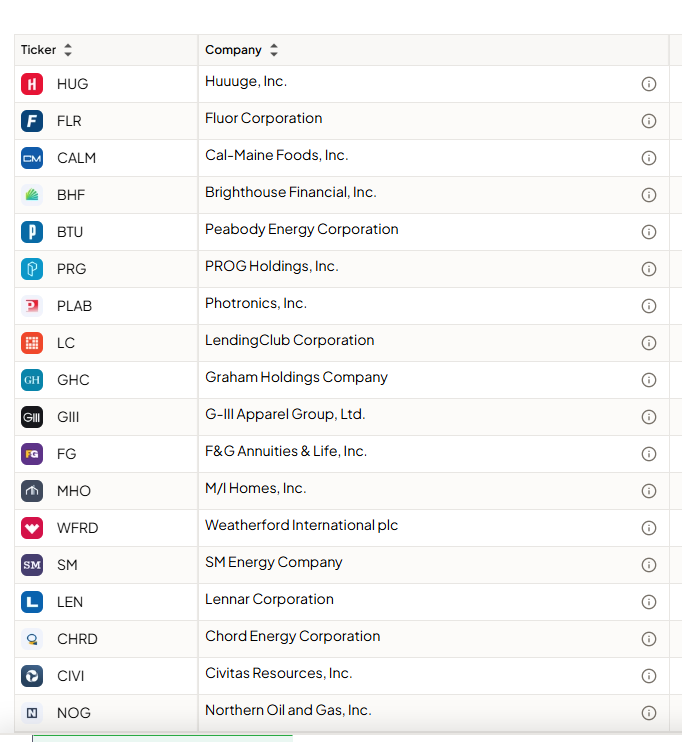Open info for Lennar Corporation
The width and height of the screenshot is (682, 742).
[648, 602]
